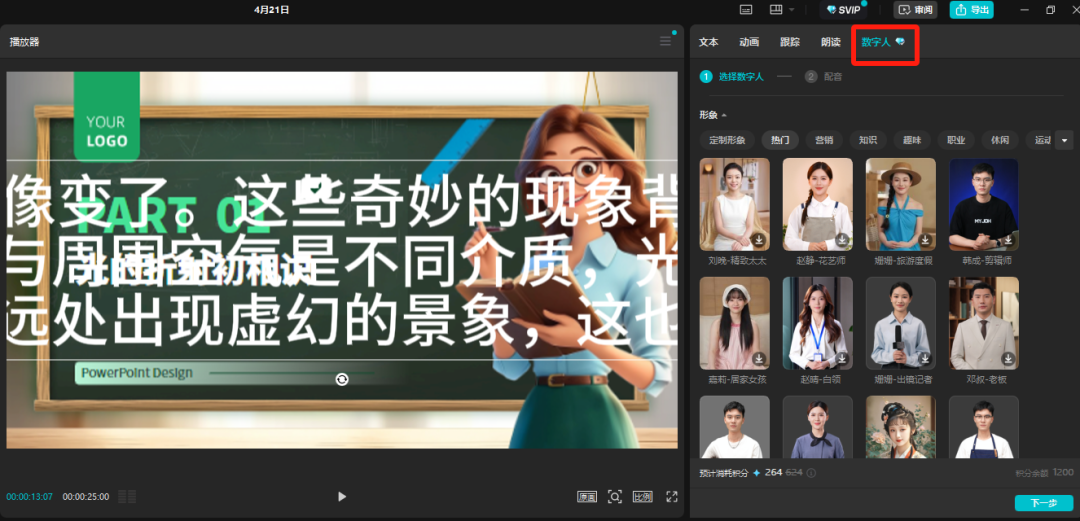
Task: Select the 知识 category chip
Action: point(868,140)
